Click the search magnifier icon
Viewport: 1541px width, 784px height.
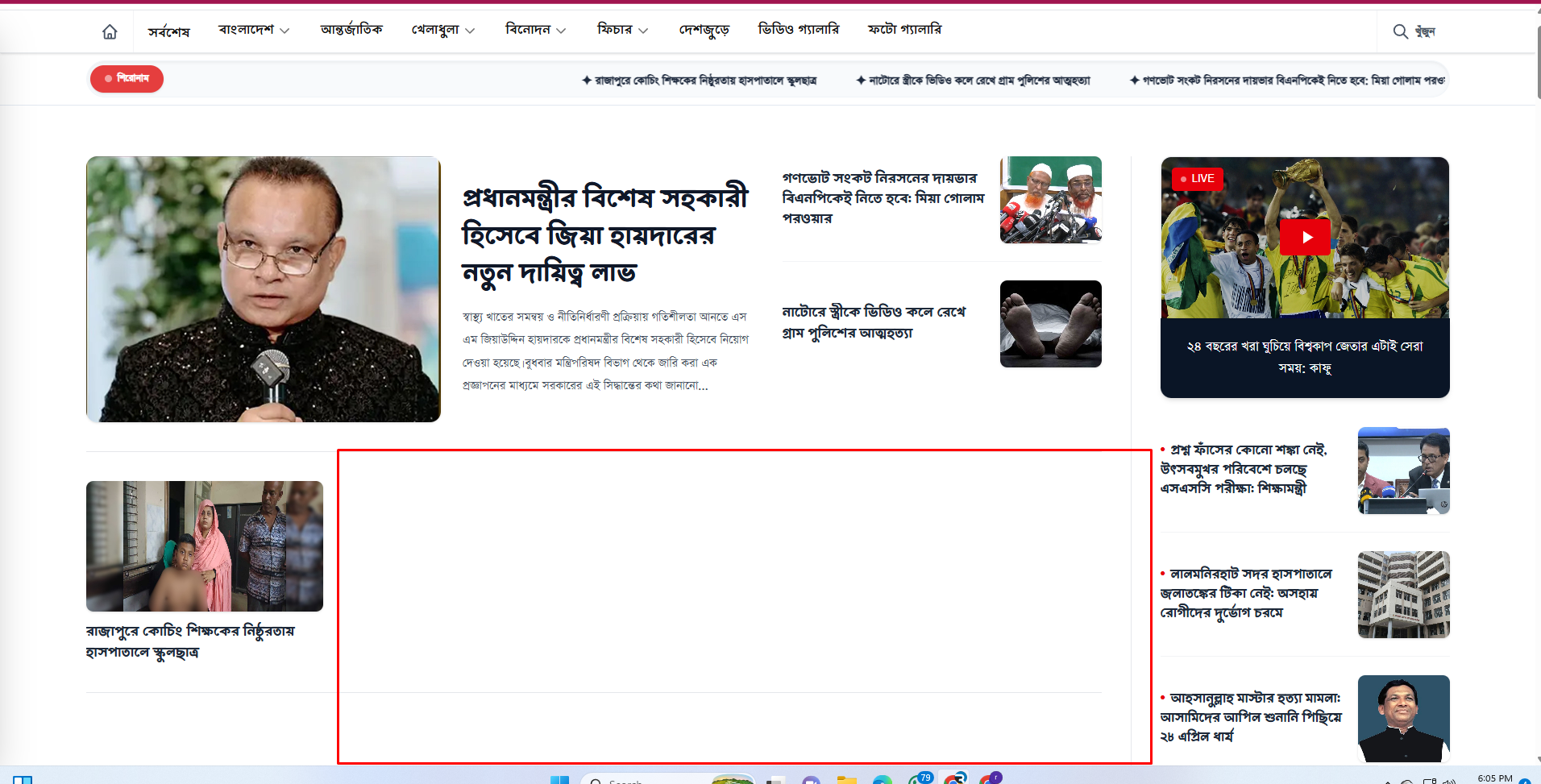coord(1401,31)
